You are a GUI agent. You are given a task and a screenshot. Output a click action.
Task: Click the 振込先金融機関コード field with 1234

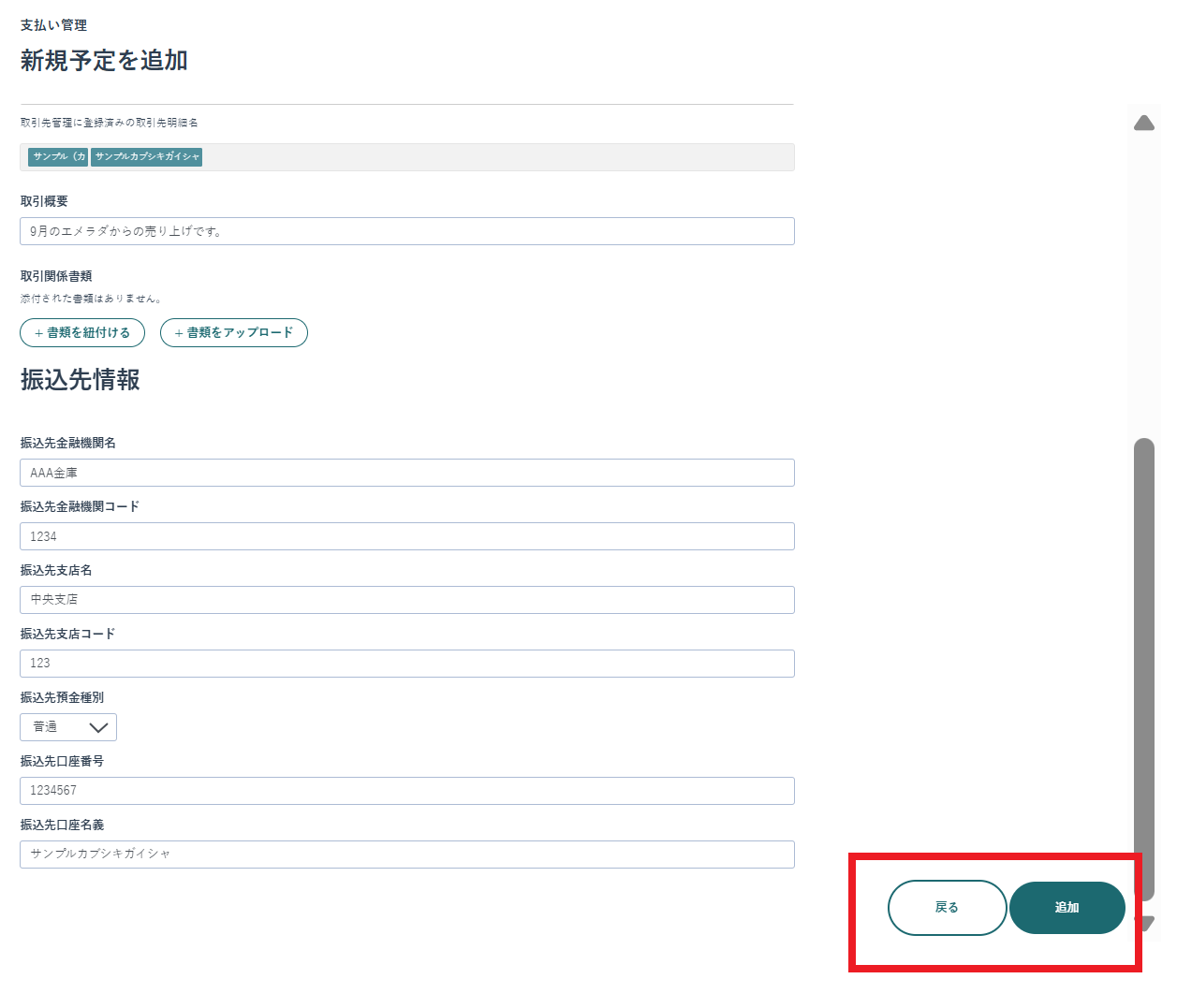pos(406,536)
